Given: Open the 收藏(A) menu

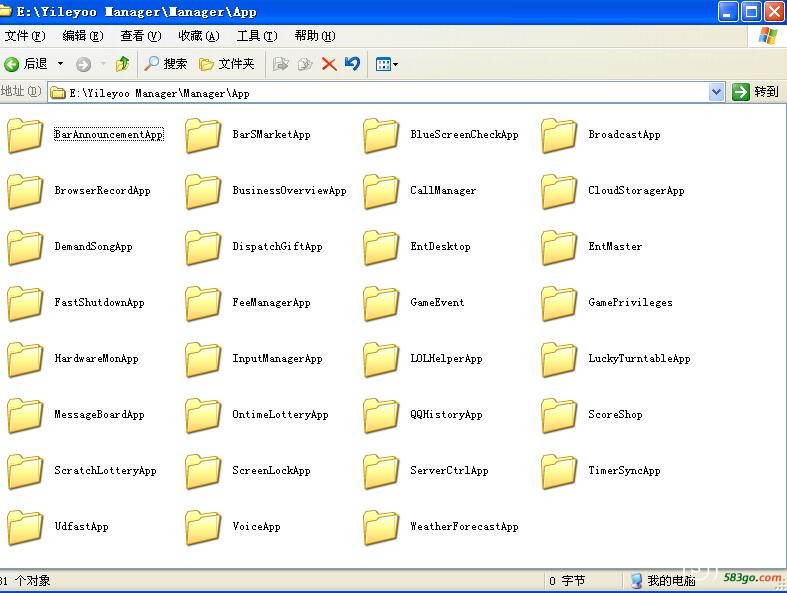Looking at the screenshot, I should click(x=199, y=36).
